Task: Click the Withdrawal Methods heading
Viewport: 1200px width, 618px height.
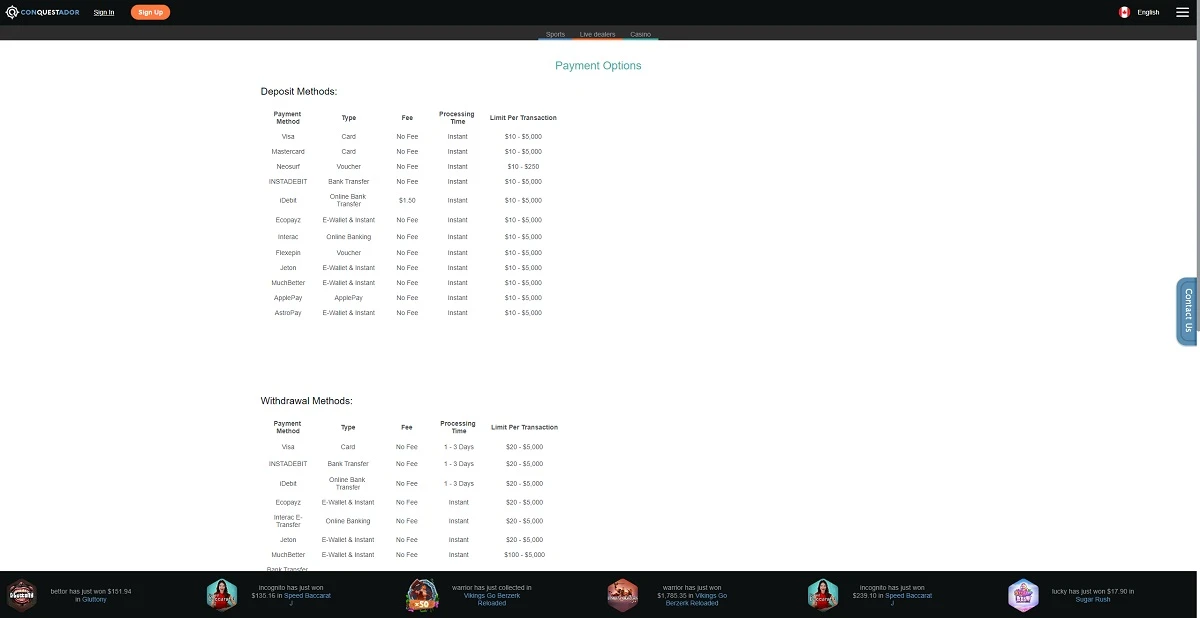Action: (307, 401)
